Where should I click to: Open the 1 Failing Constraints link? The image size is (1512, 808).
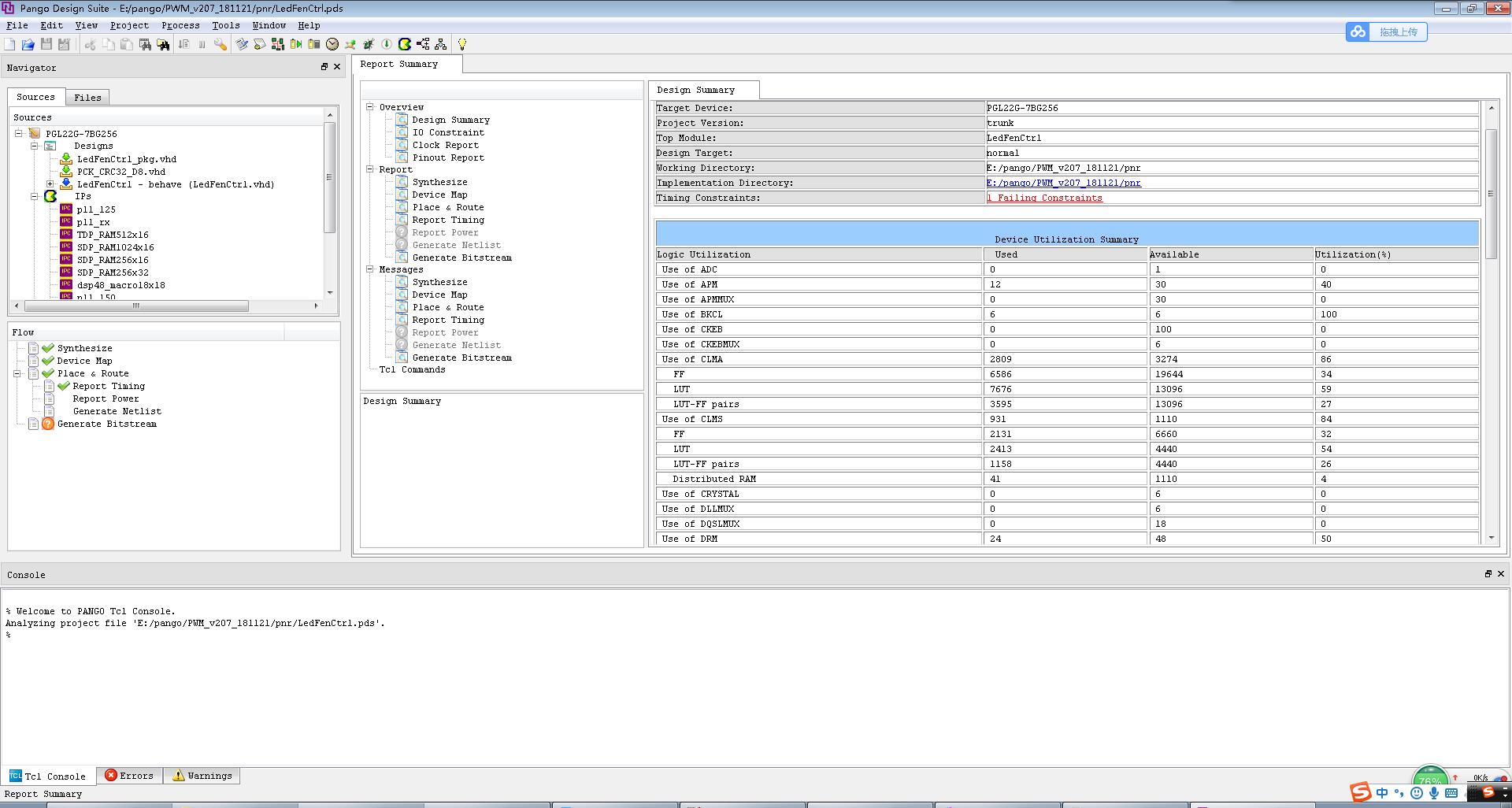1044,198
